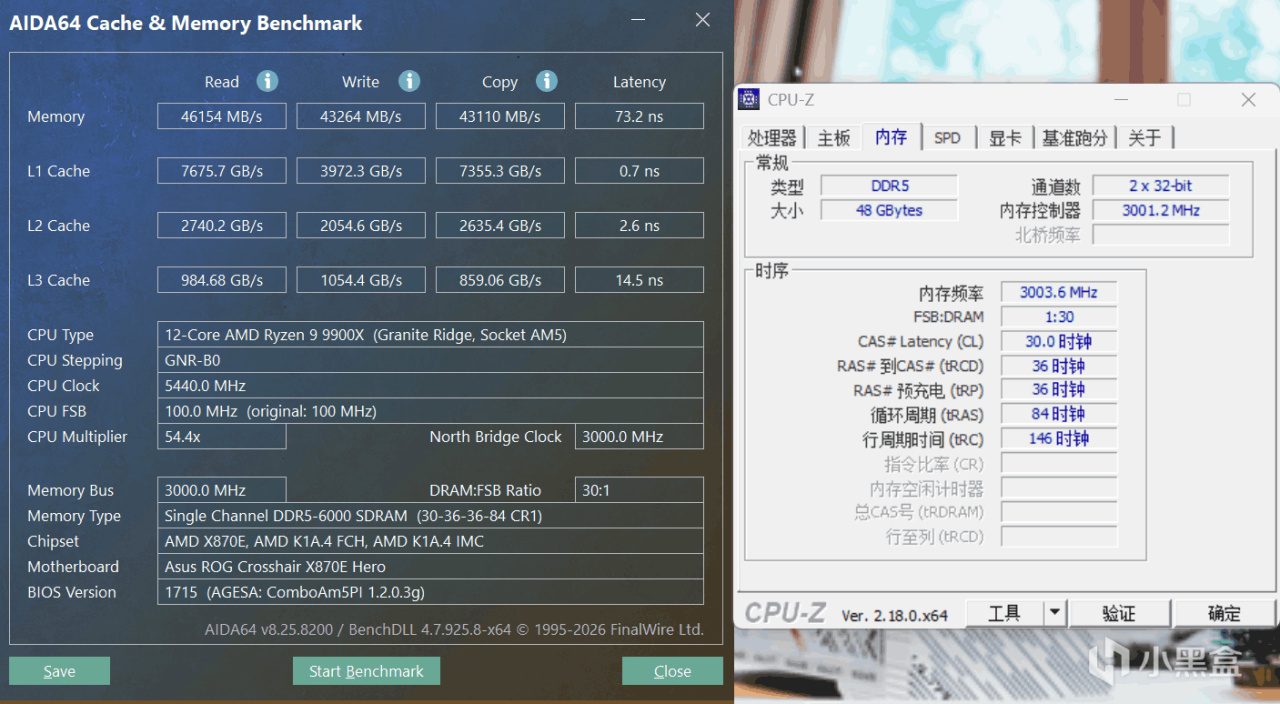Click the Memory Copy value 43110 MB/s
The image size is (1280, 704).
coord(500,116)
